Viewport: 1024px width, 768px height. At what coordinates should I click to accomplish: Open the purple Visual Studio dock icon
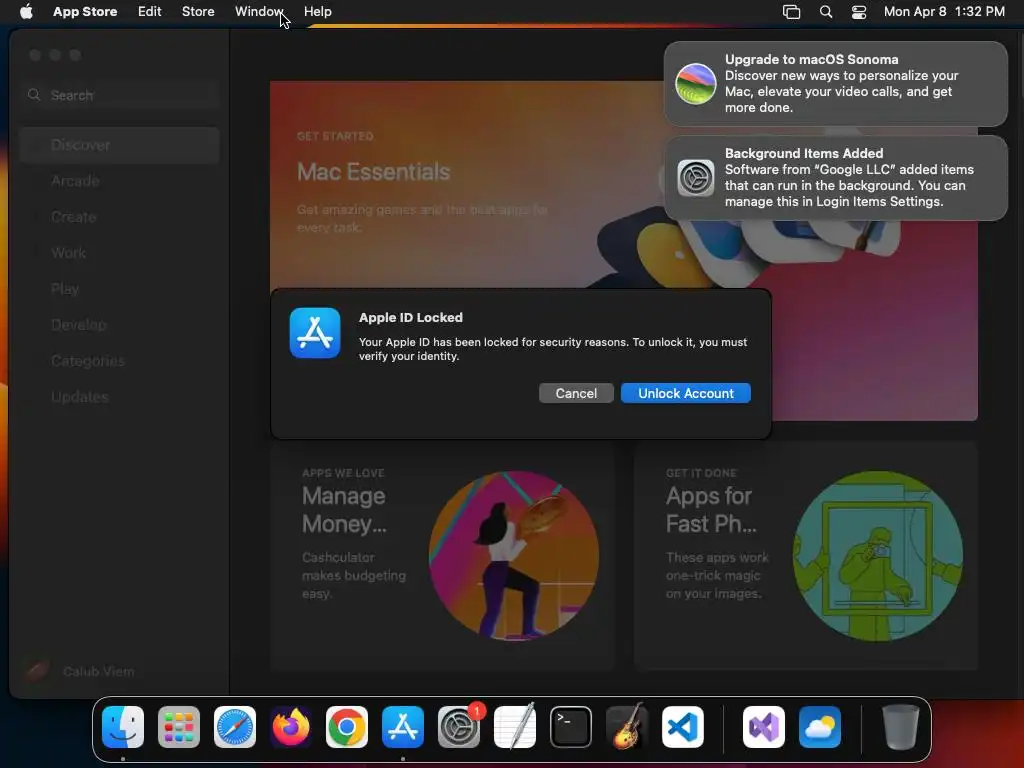(x=764, y=727)
